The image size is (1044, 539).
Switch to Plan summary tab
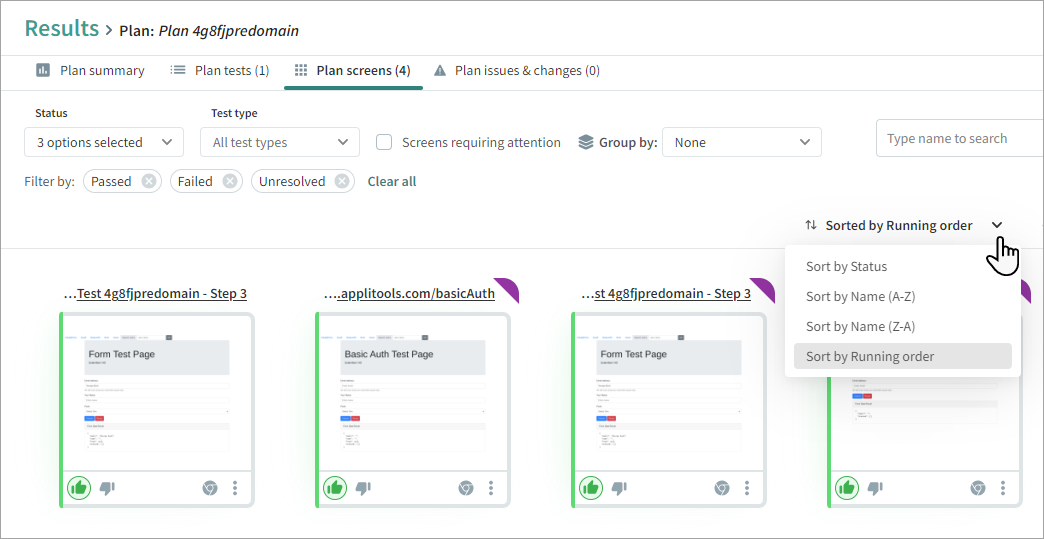coord(90,70)
